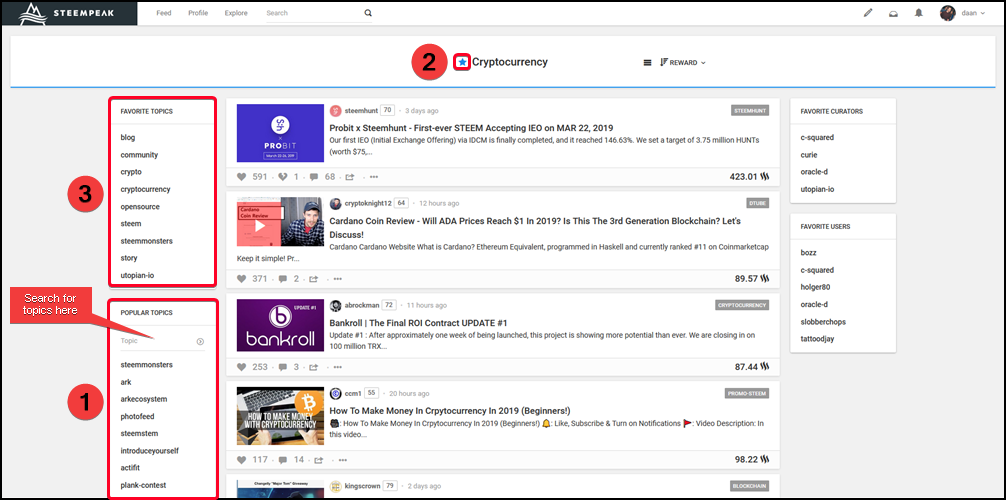This screenshot has height=500, width=1006.
Task: Switch the feed layout with list icon
Action: click(x=647, y=63)
